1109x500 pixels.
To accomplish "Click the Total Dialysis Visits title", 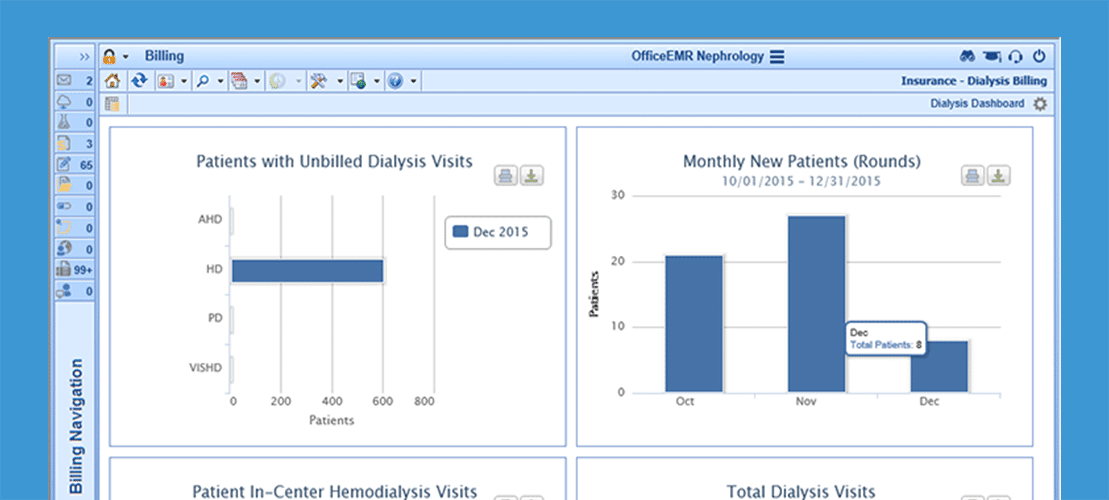I will [x=801, y=491].
